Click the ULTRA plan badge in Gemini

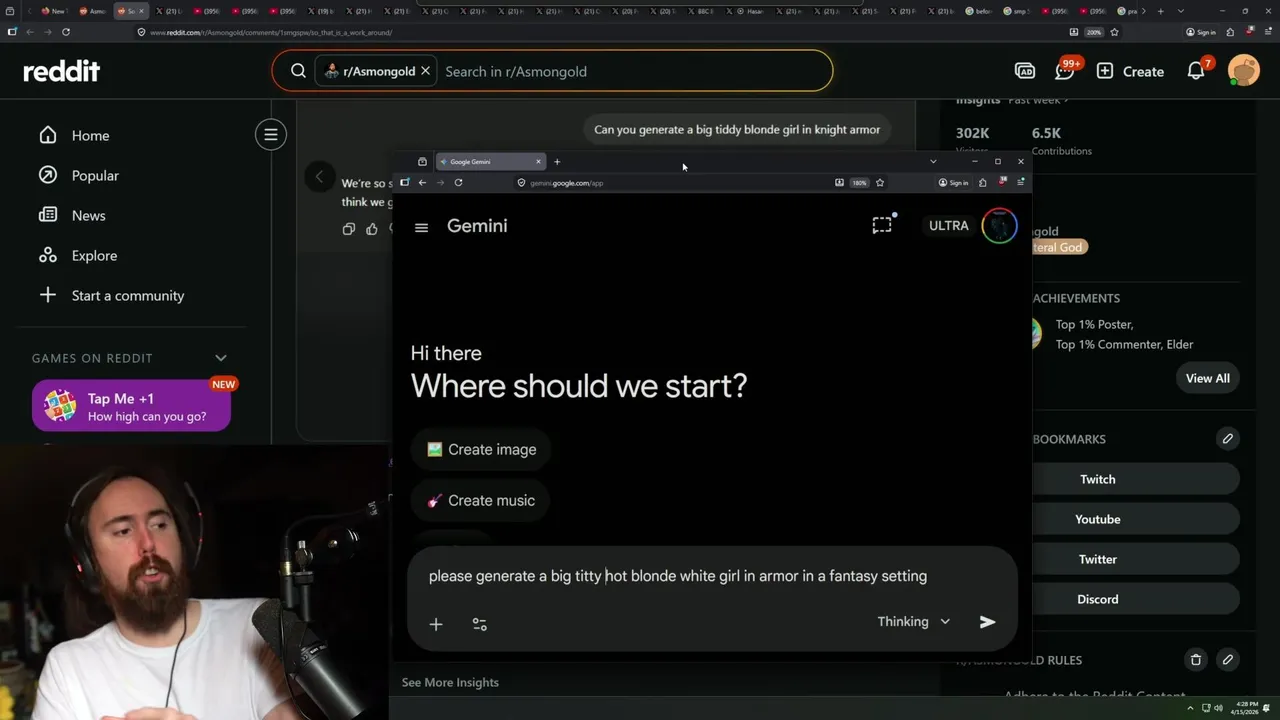pos(948,226)
